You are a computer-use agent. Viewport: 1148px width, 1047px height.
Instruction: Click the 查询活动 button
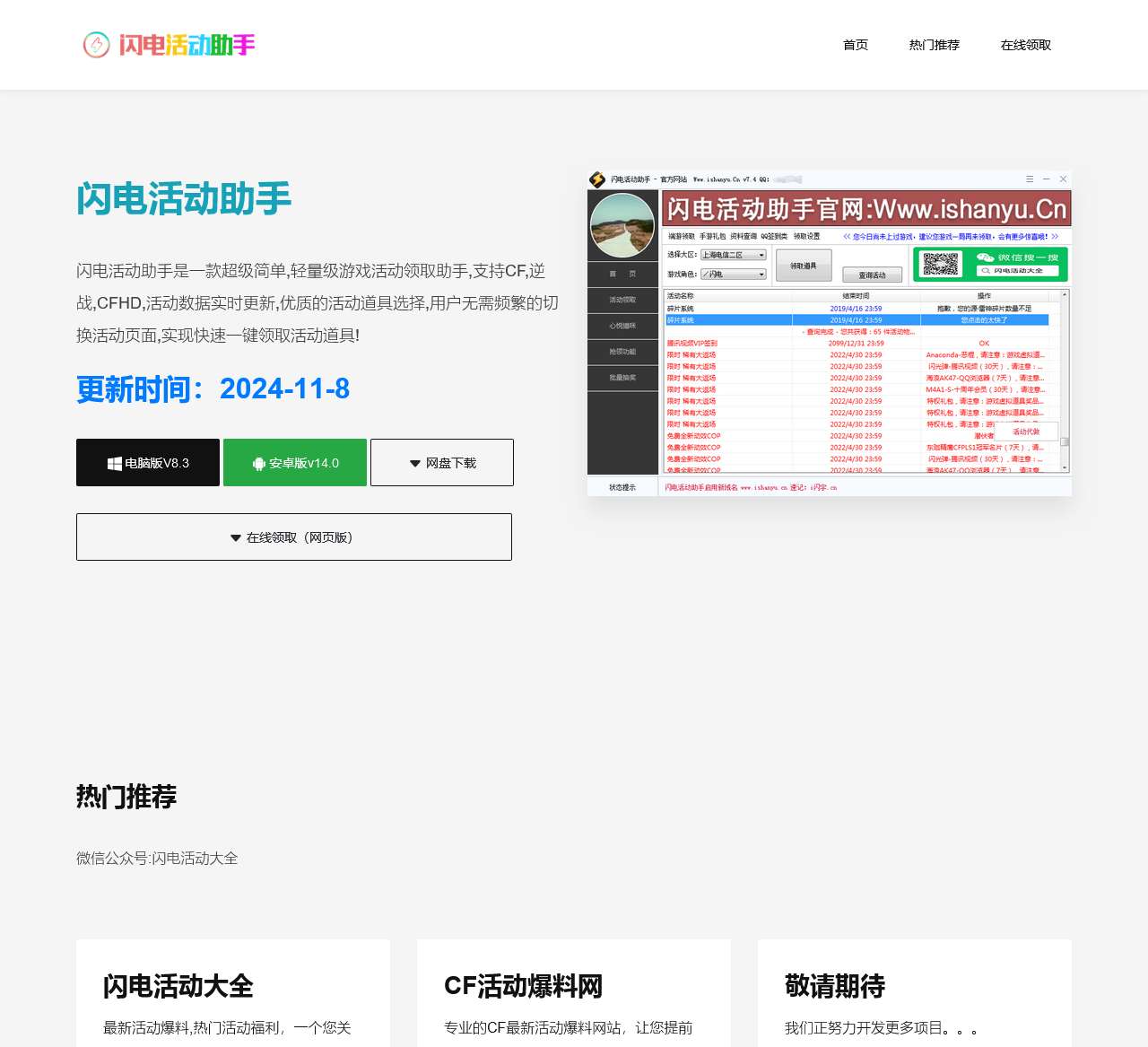coord(872,275)
